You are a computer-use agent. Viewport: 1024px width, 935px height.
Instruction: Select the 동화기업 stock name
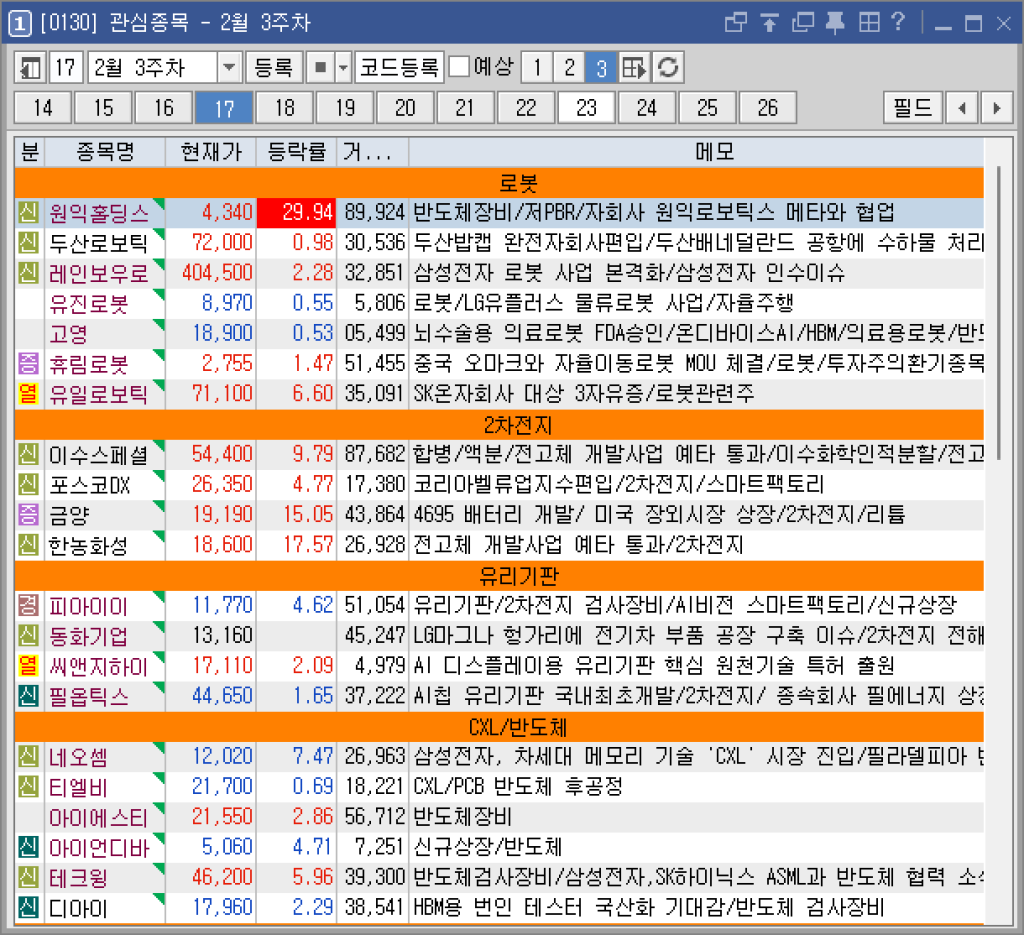[89, 636]
